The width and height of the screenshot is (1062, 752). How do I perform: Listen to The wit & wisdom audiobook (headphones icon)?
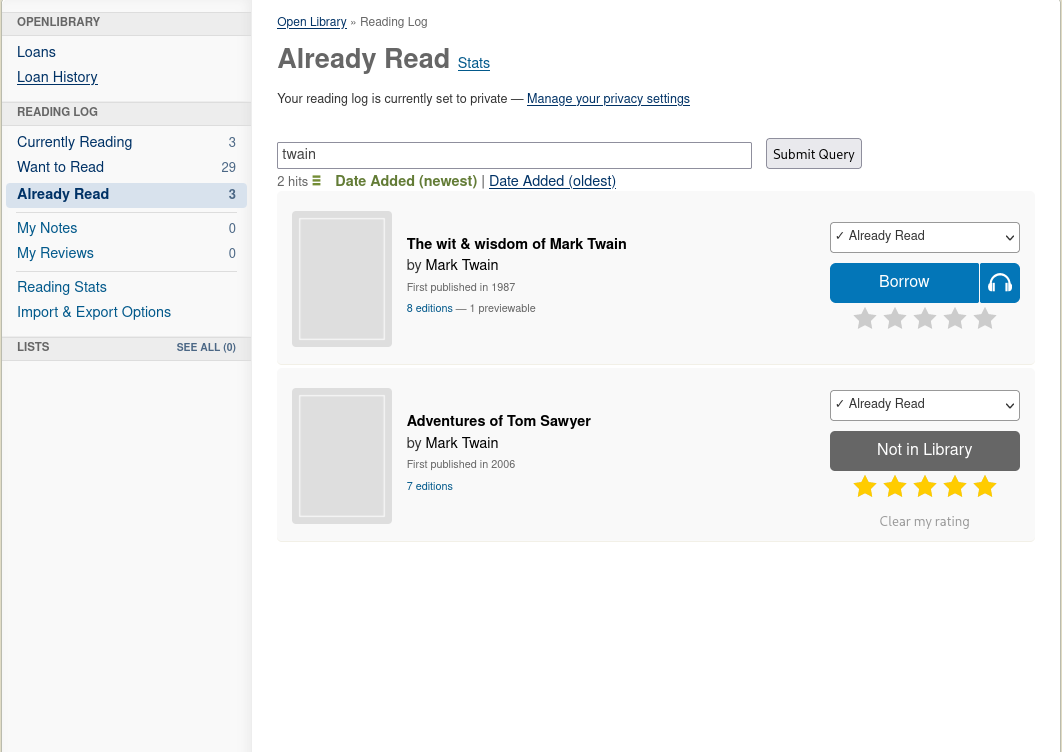1000,283
